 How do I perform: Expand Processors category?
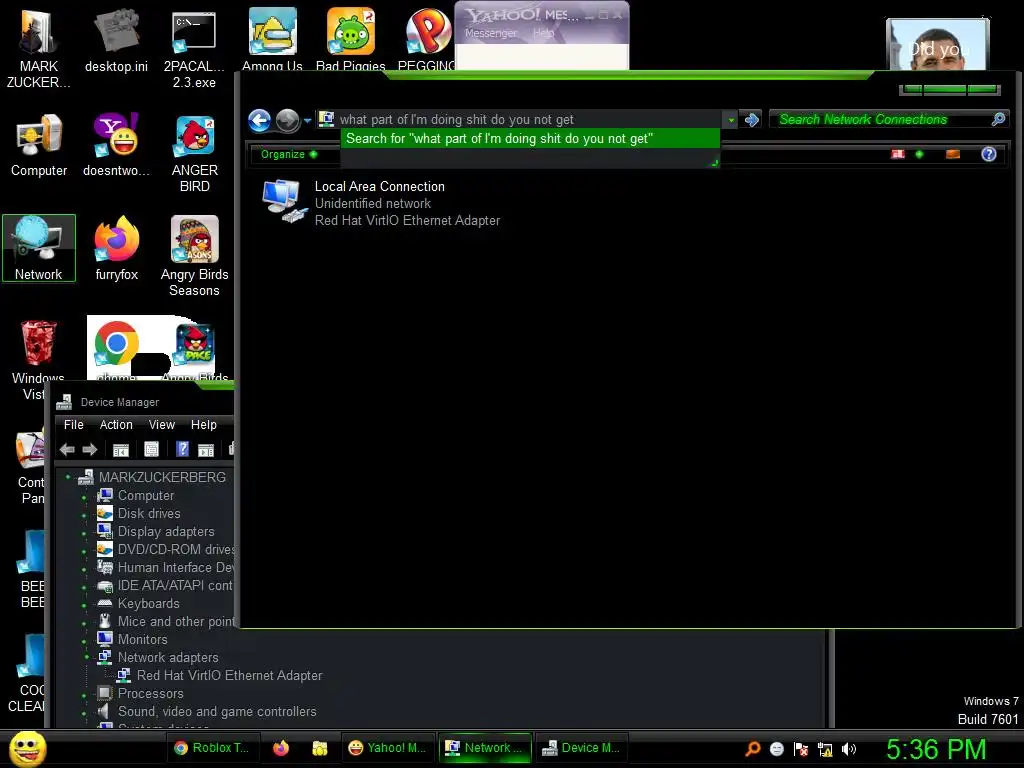pos(84,695)
